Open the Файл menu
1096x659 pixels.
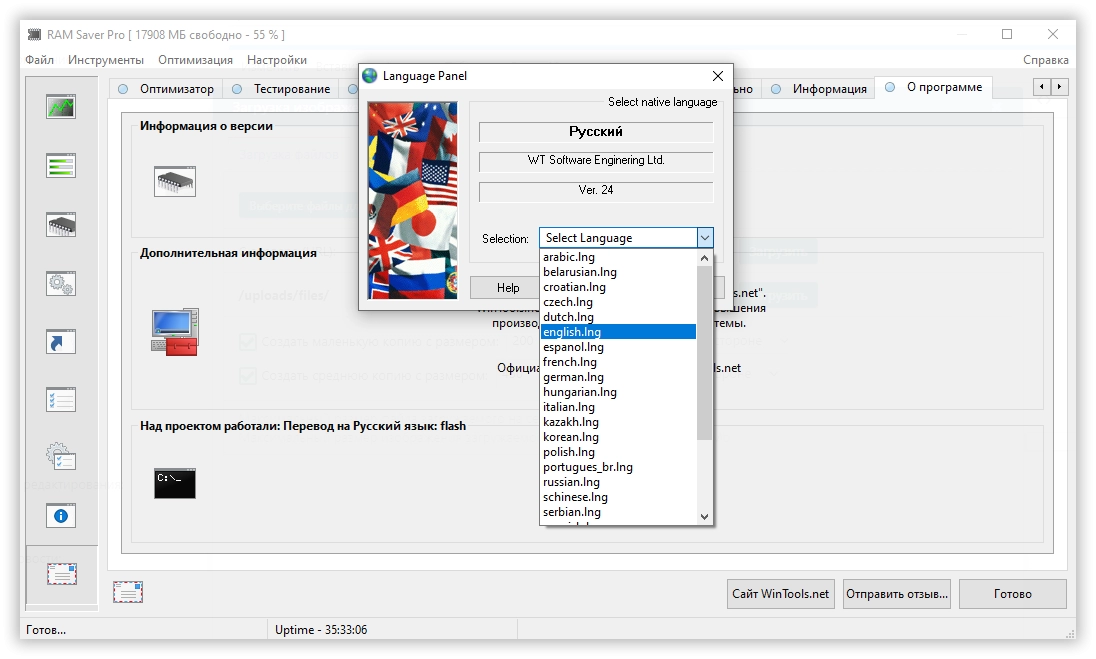coord(40,59)
